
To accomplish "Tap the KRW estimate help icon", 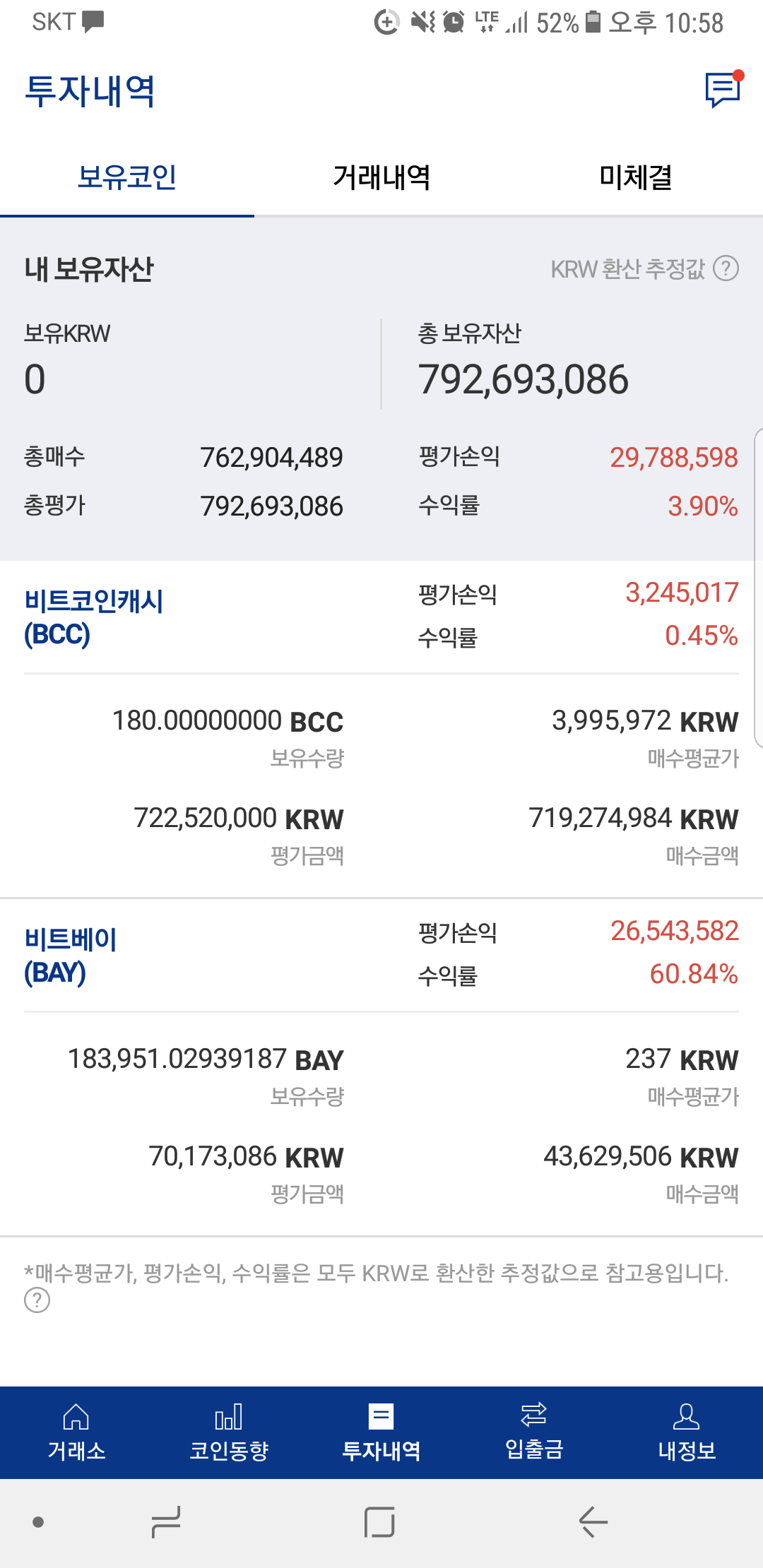I will coord(726,268).
